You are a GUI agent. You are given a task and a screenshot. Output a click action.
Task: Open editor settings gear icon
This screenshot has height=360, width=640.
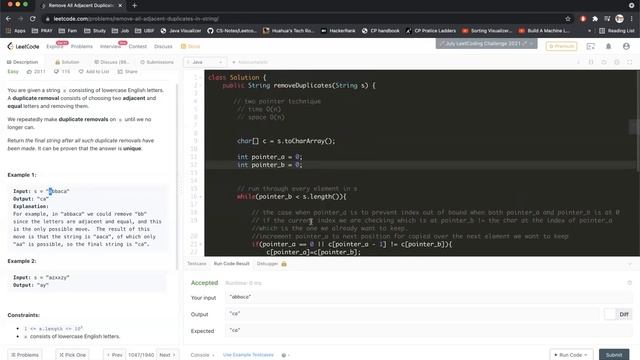click(617, 62)
